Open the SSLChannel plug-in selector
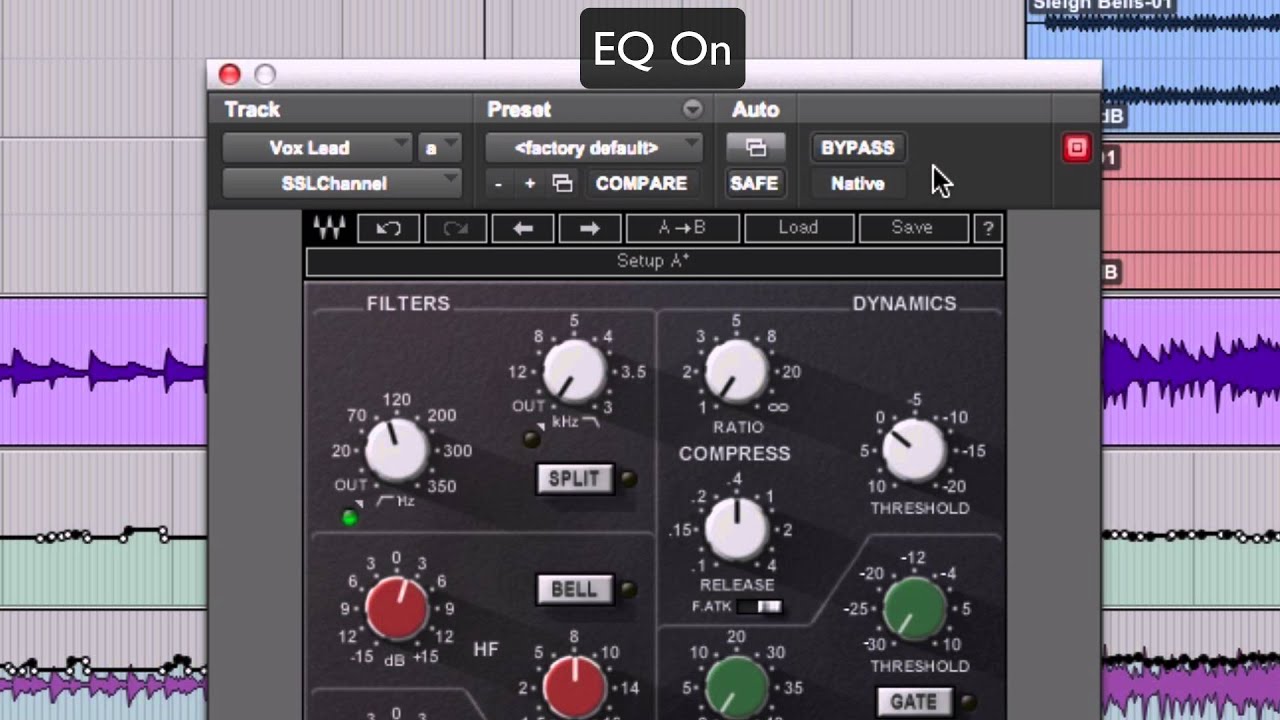 (x=341, y=184)
